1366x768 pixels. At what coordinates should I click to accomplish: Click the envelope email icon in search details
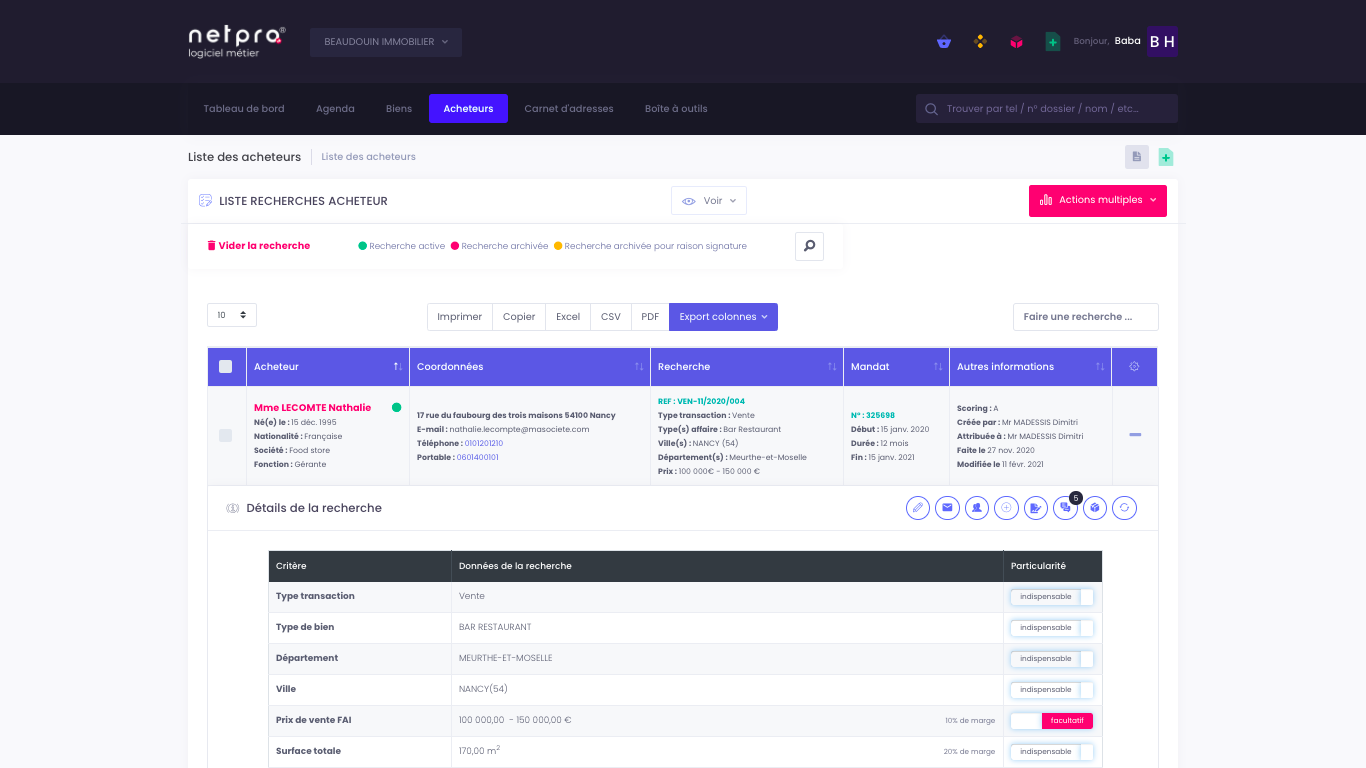(x=947, y=508)
